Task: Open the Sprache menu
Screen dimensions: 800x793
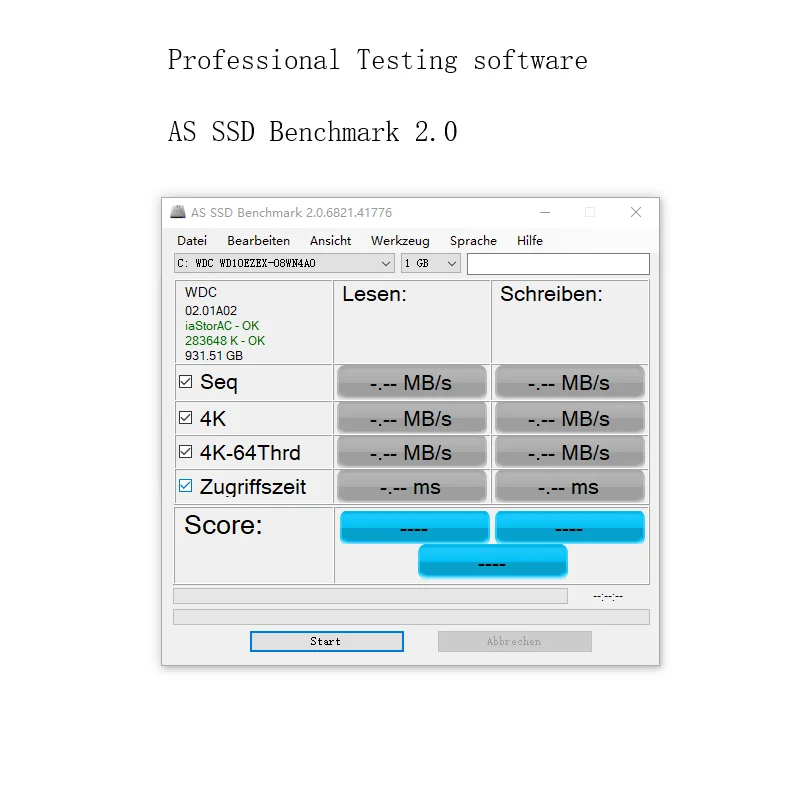Action: coord(473,241)
